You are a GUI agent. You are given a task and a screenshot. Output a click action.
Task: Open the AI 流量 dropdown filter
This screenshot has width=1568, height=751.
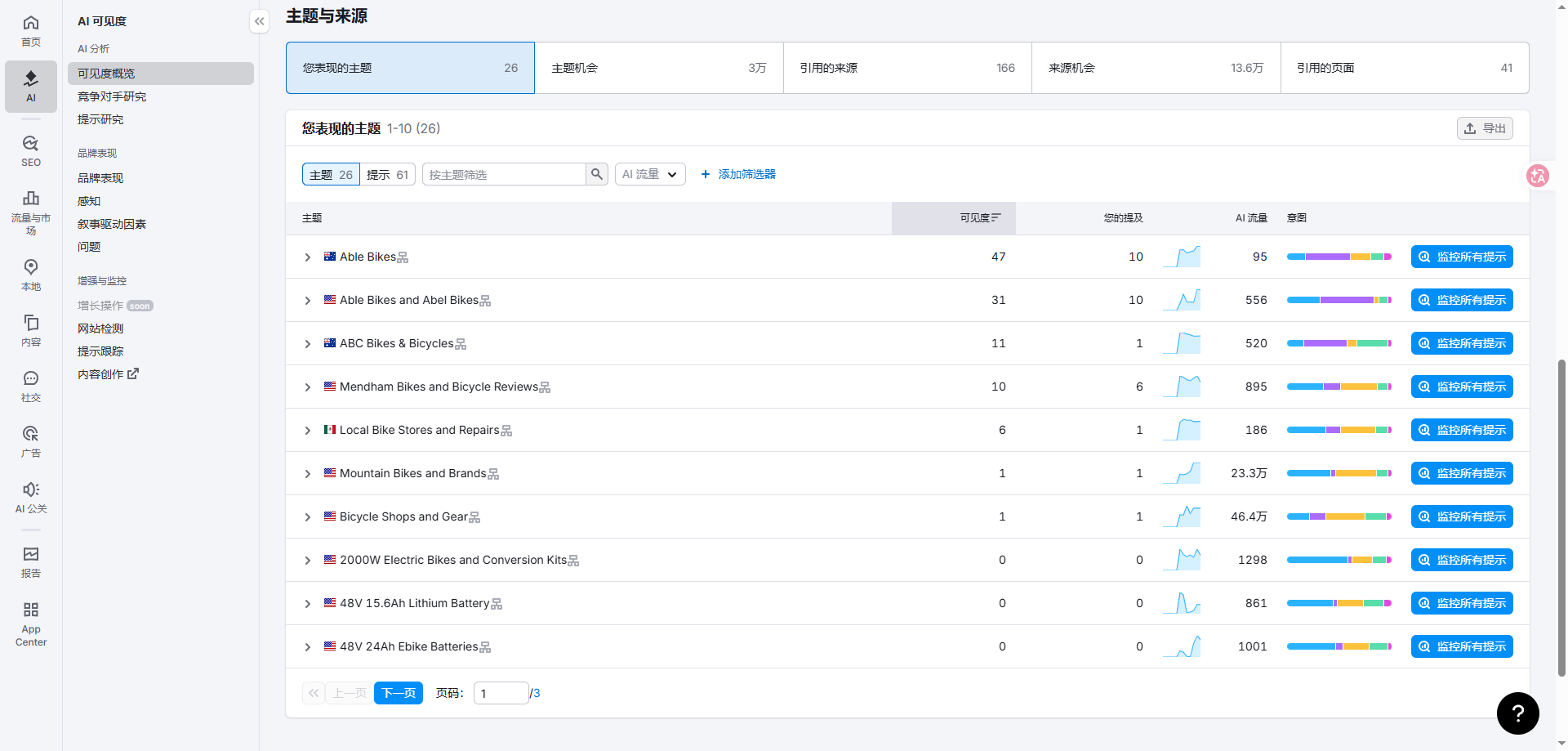(x=649, y=175)
